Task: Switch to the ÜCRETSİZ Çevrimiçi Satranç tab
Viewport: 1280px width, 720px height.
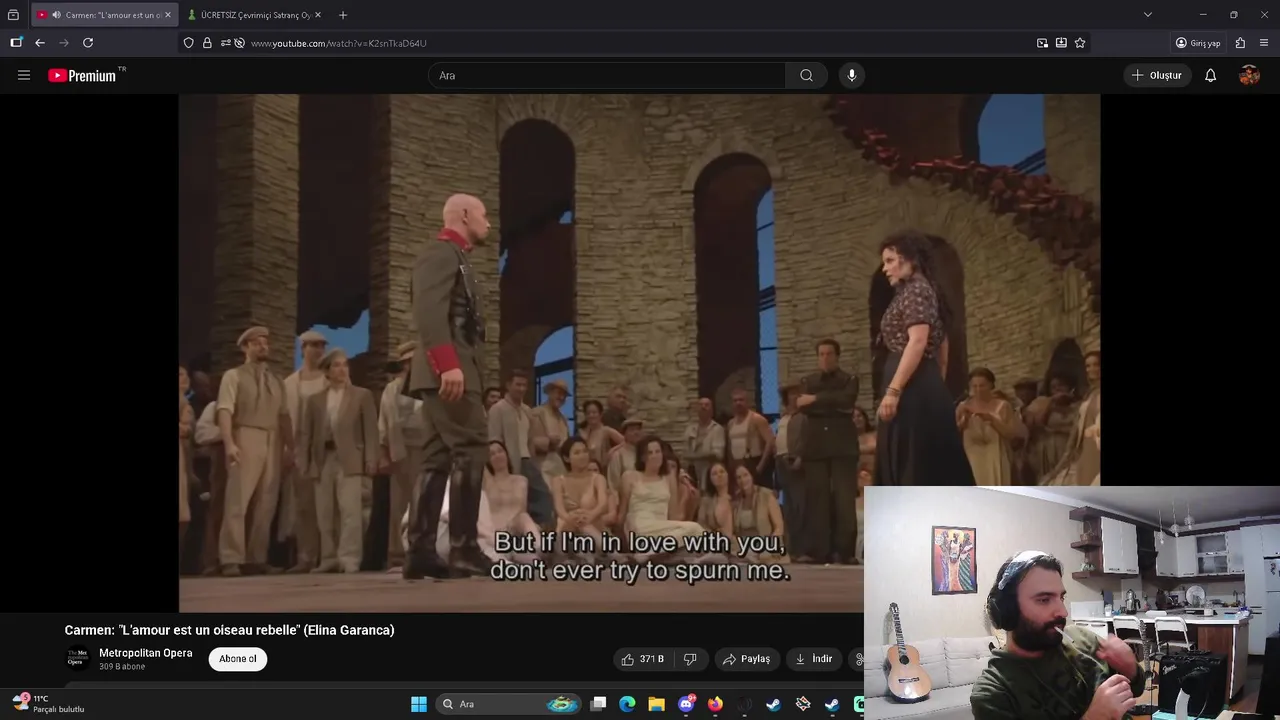Action: click(255, 15)
